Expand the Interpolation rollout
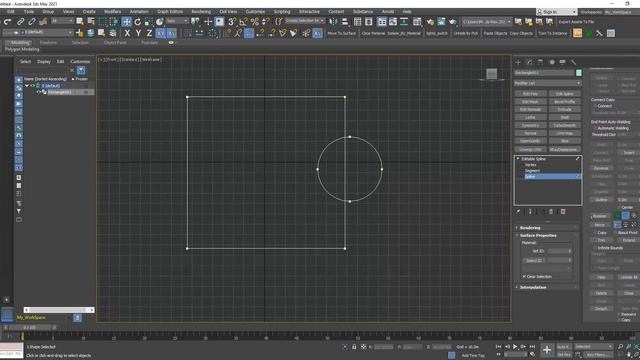The height and width of the screenshot is (360, 640). coord(546,287)
